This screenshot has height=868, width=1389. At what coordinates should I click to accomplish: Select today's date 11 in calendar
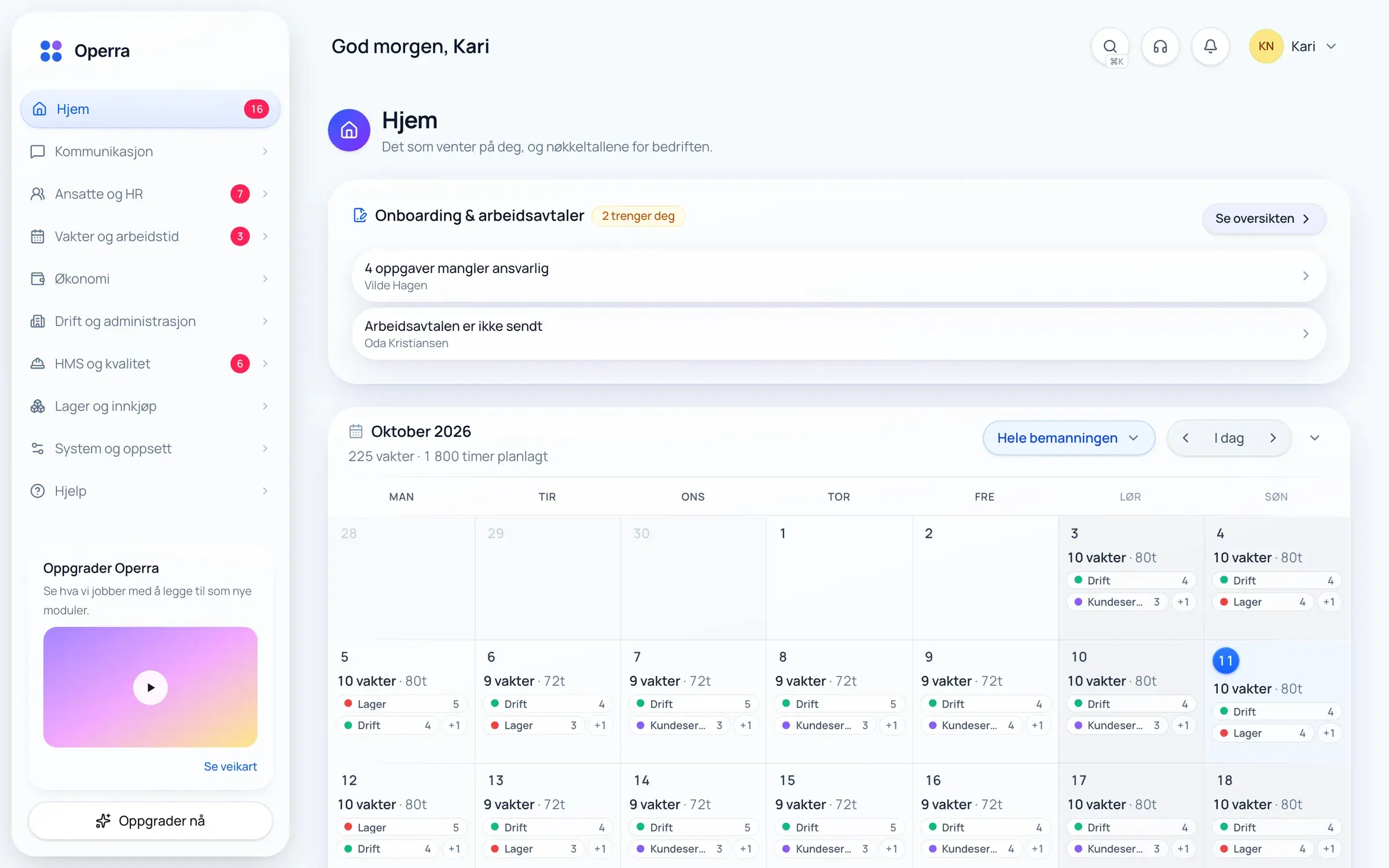click(x=1226, y=661)
